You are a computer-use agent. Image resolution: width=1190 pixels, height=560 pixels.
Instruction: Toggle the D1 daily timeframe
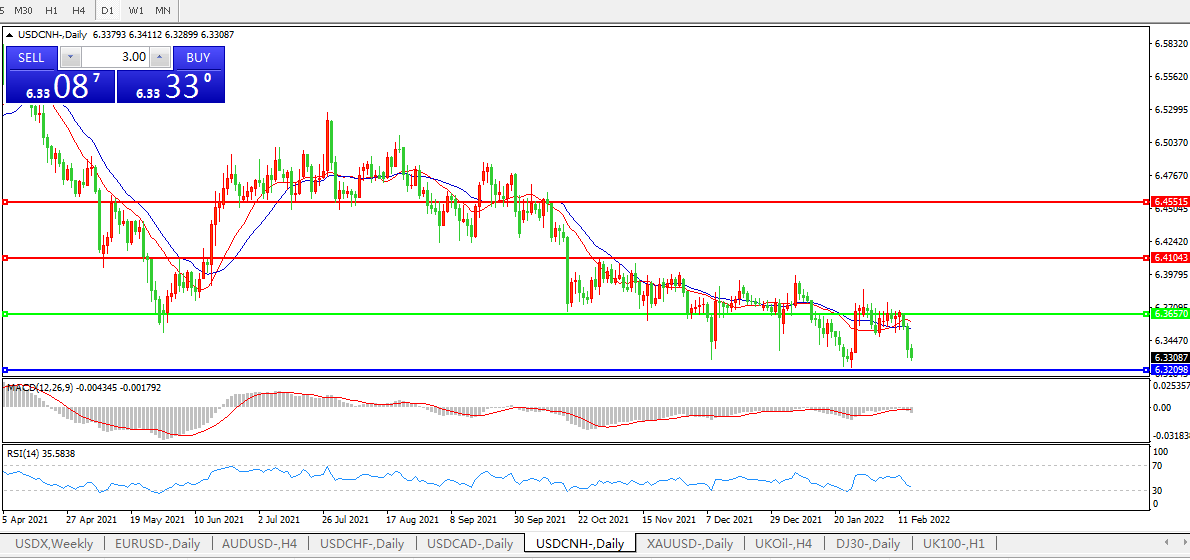coord(108,10)
